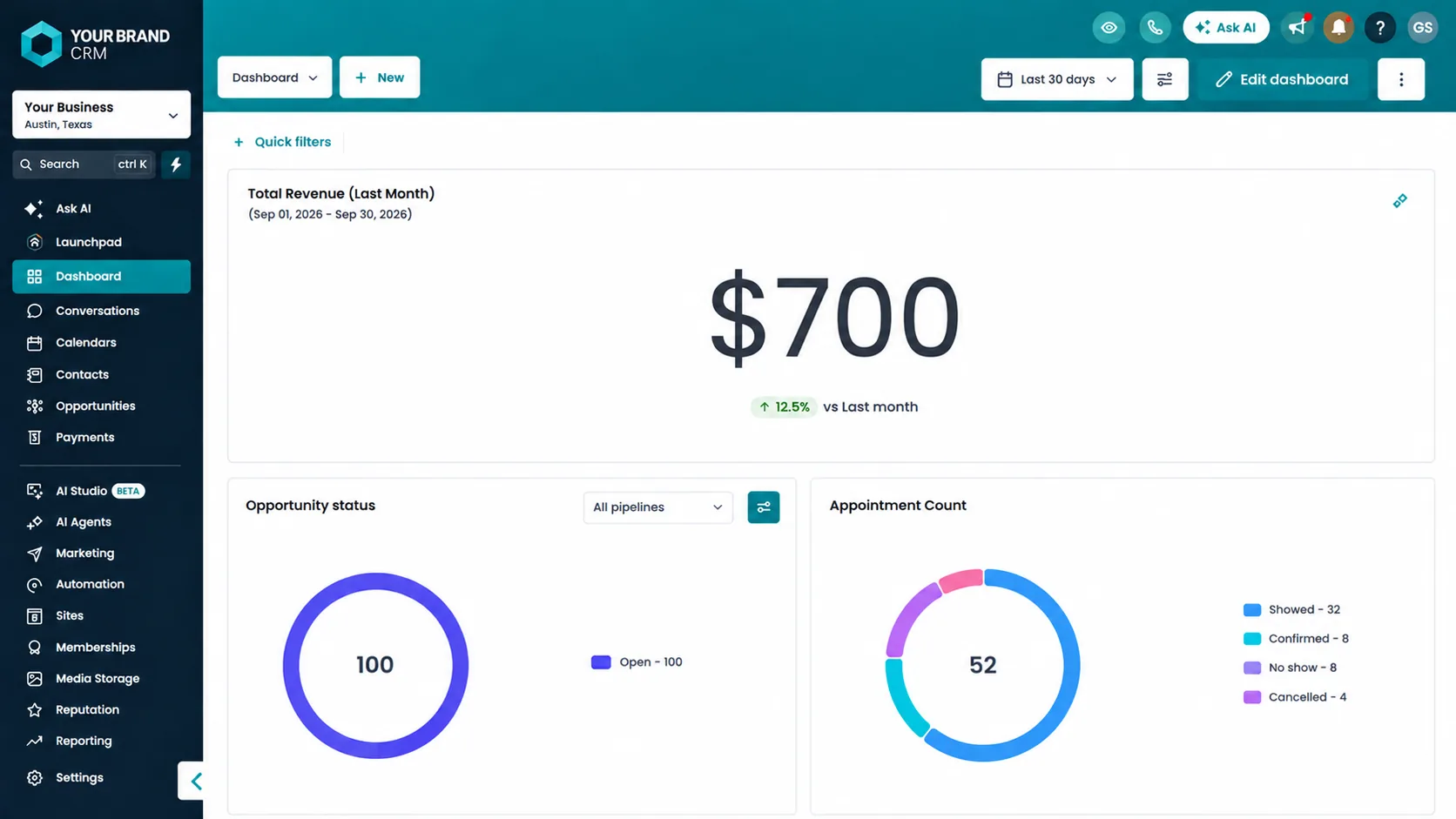This screenshot has width=1456, height=819.
Task: Click the Total Revenue (Last Month) title
Action: tap(341, 194)
